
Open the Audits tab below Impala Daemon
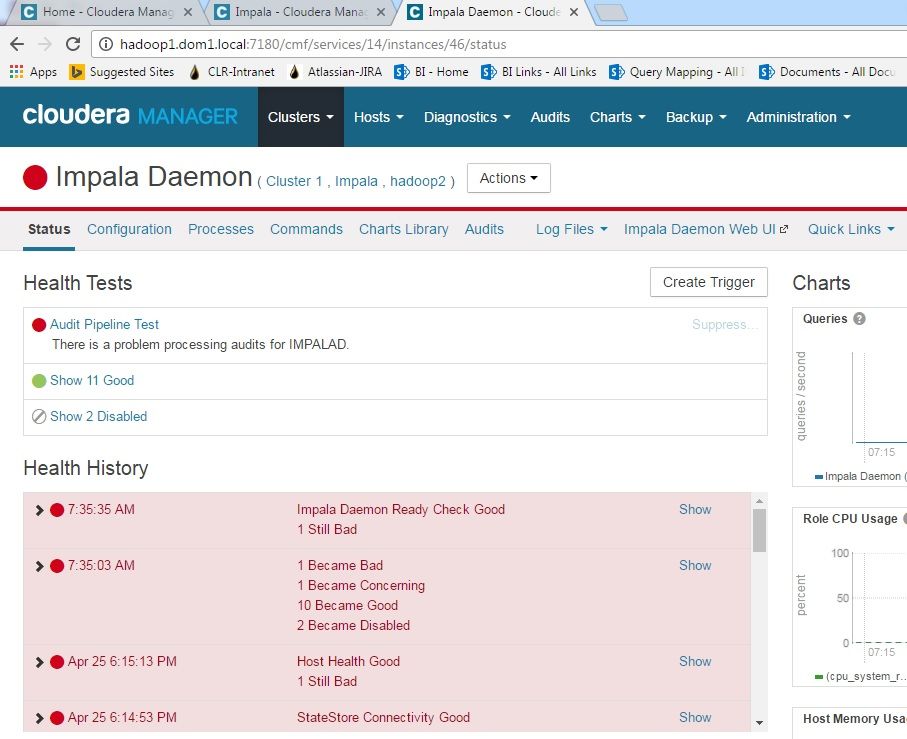click(x=484, y=229)
